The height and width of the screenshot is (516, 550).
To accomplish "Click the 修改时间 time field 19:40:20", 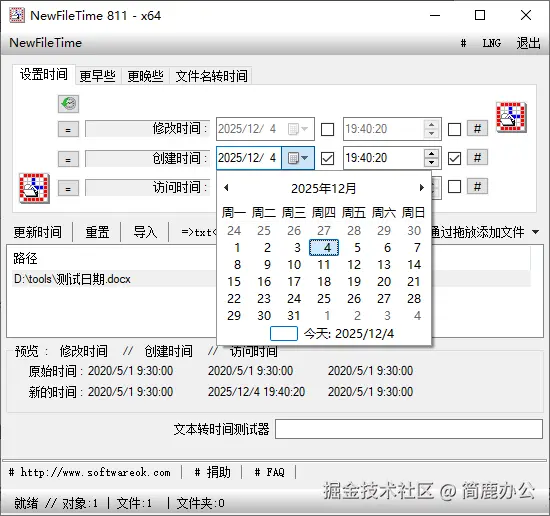I will point(383,129).
